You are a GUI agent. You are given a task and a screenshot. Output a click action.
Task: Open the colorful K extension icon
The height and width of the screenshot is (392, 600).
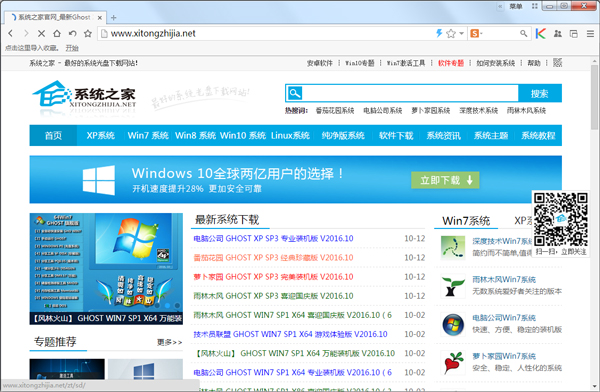click(x=541, y=34)
